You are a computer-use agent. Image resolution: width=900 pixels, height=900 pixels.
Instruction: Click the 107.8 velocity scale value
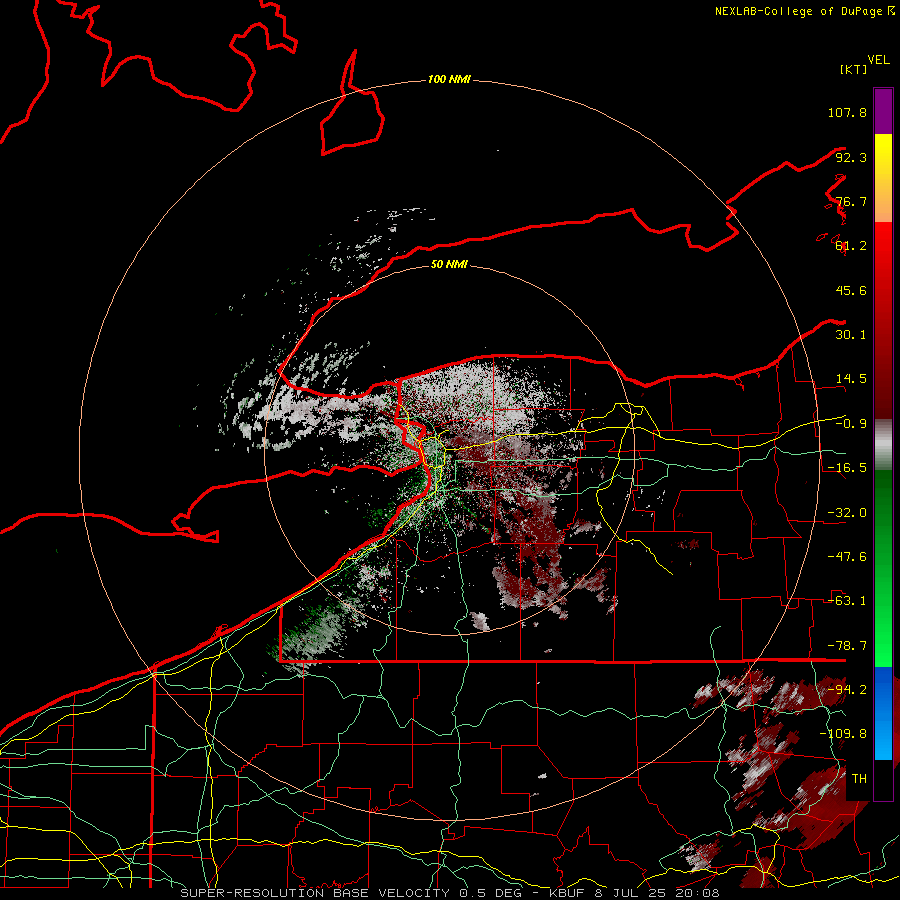pos(847,112)
